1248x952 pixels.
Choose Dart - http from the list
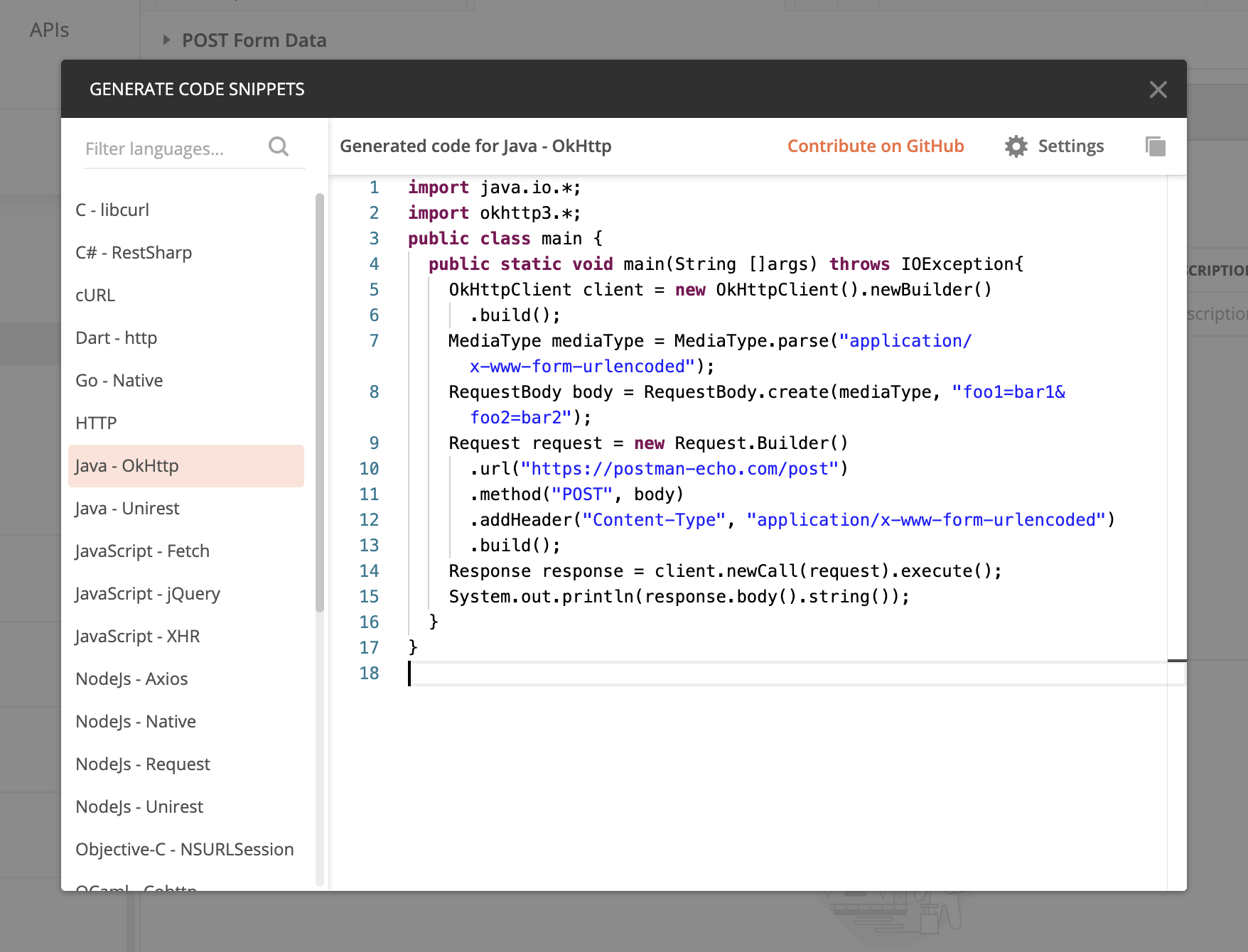coord(116,337)
